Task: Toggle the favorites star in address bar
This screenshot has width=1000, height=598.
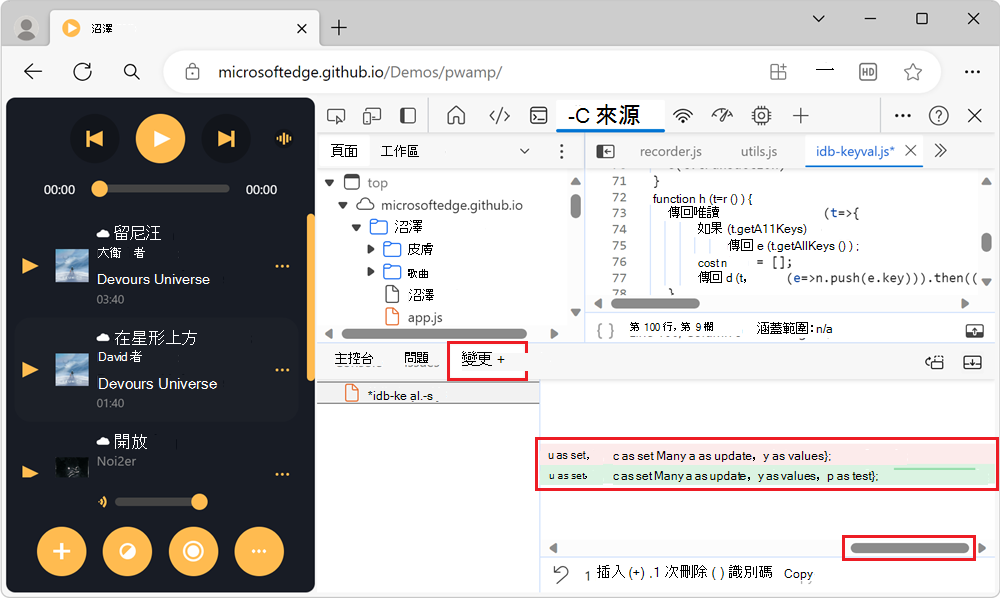Action: [912, 72]
